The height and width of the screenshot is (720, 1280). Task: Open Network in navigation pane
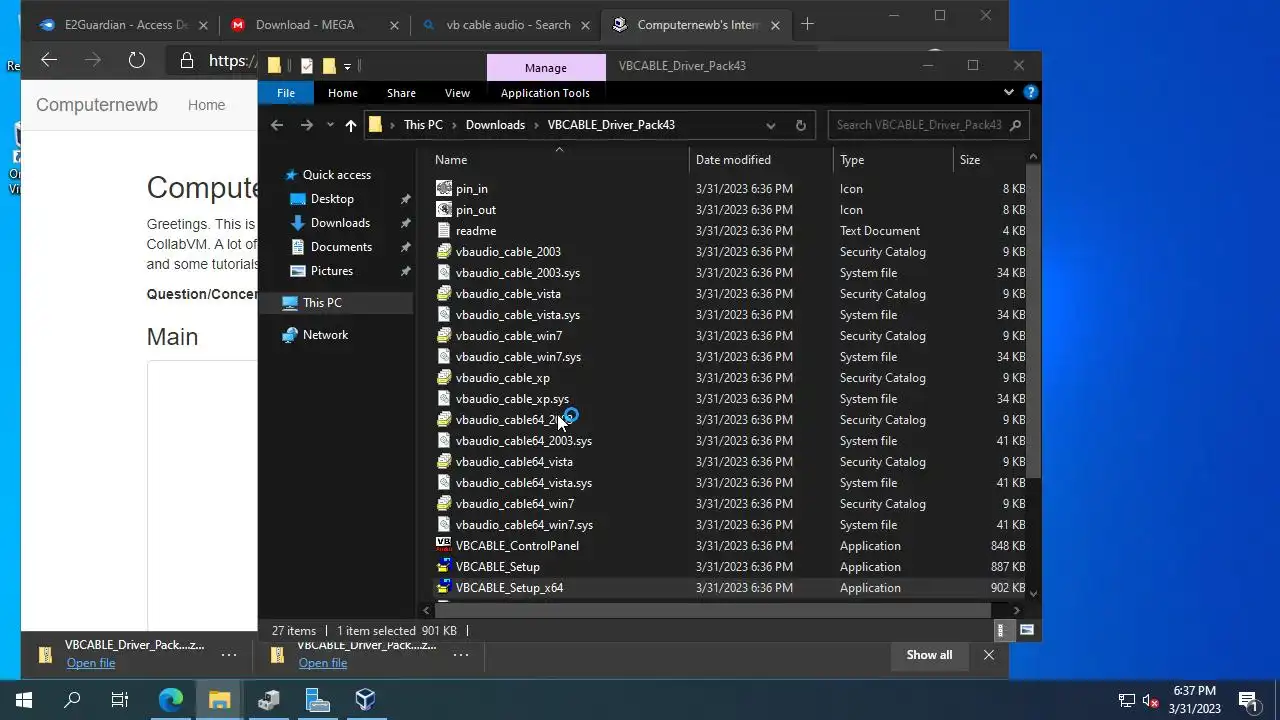[325, 334]
